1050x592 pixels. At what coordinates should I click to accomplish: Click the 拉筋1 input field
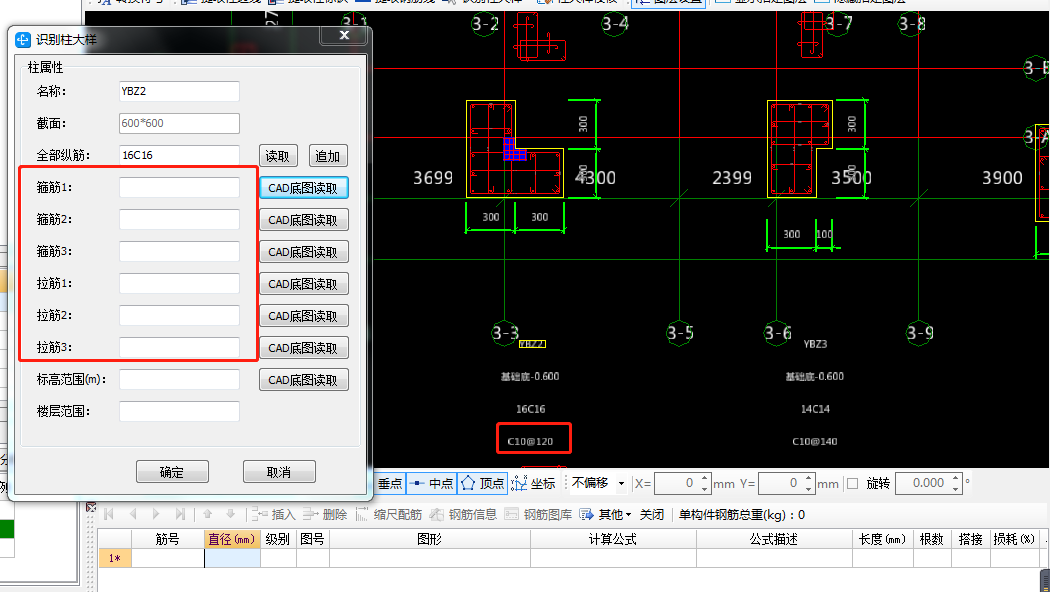click(179, 283)
